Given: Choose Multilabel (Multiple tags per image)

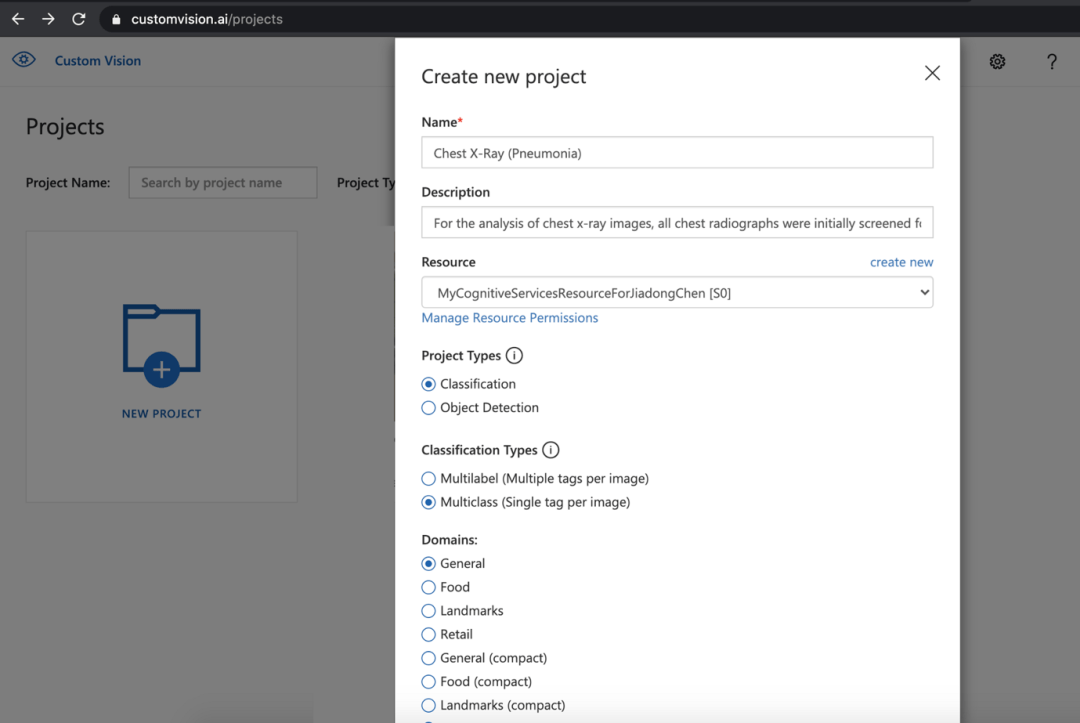Looking at the screenshot, I should 535,479.
